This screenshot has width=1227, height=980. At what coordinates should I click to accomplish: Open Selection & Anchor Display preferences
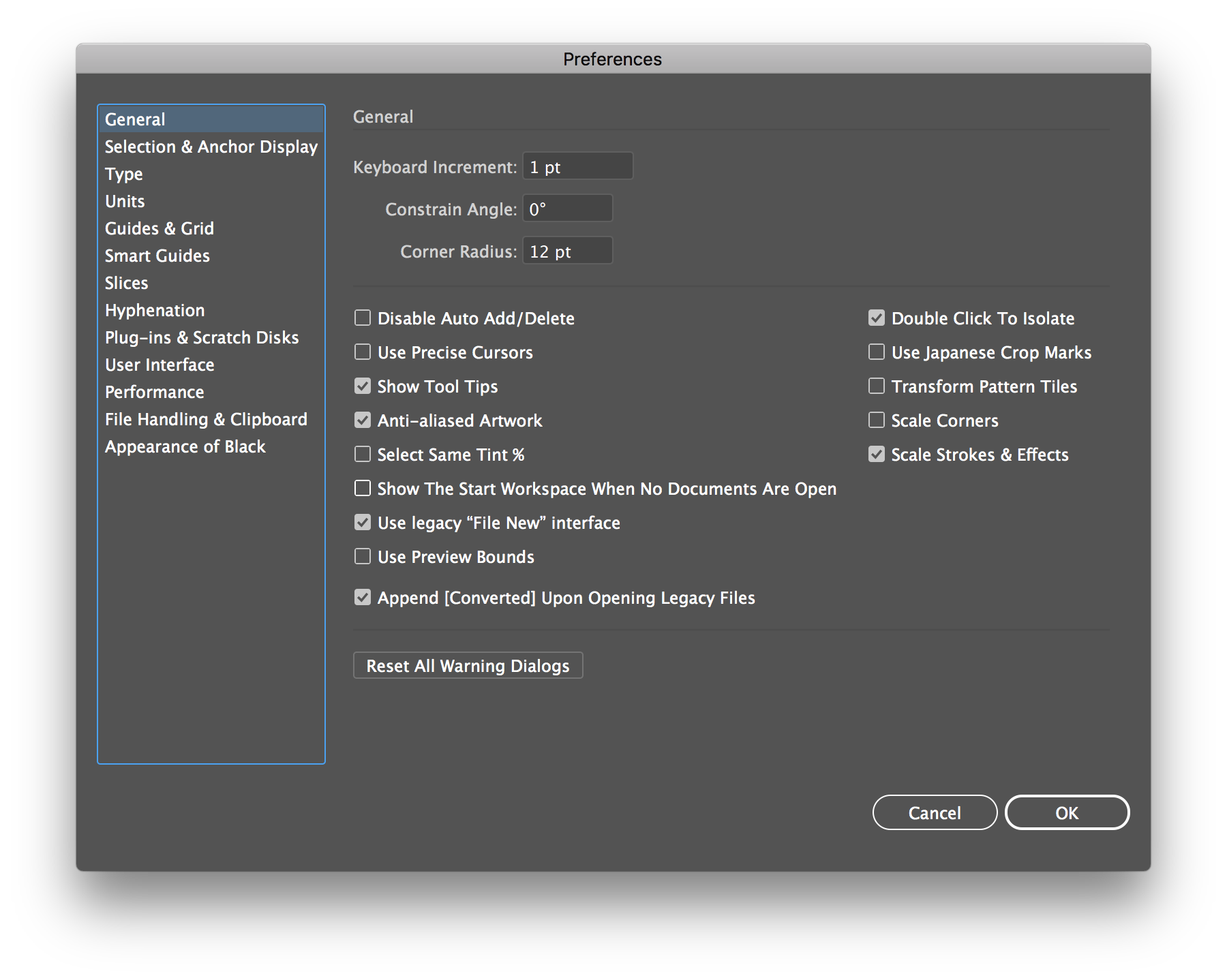coord(211,147)
